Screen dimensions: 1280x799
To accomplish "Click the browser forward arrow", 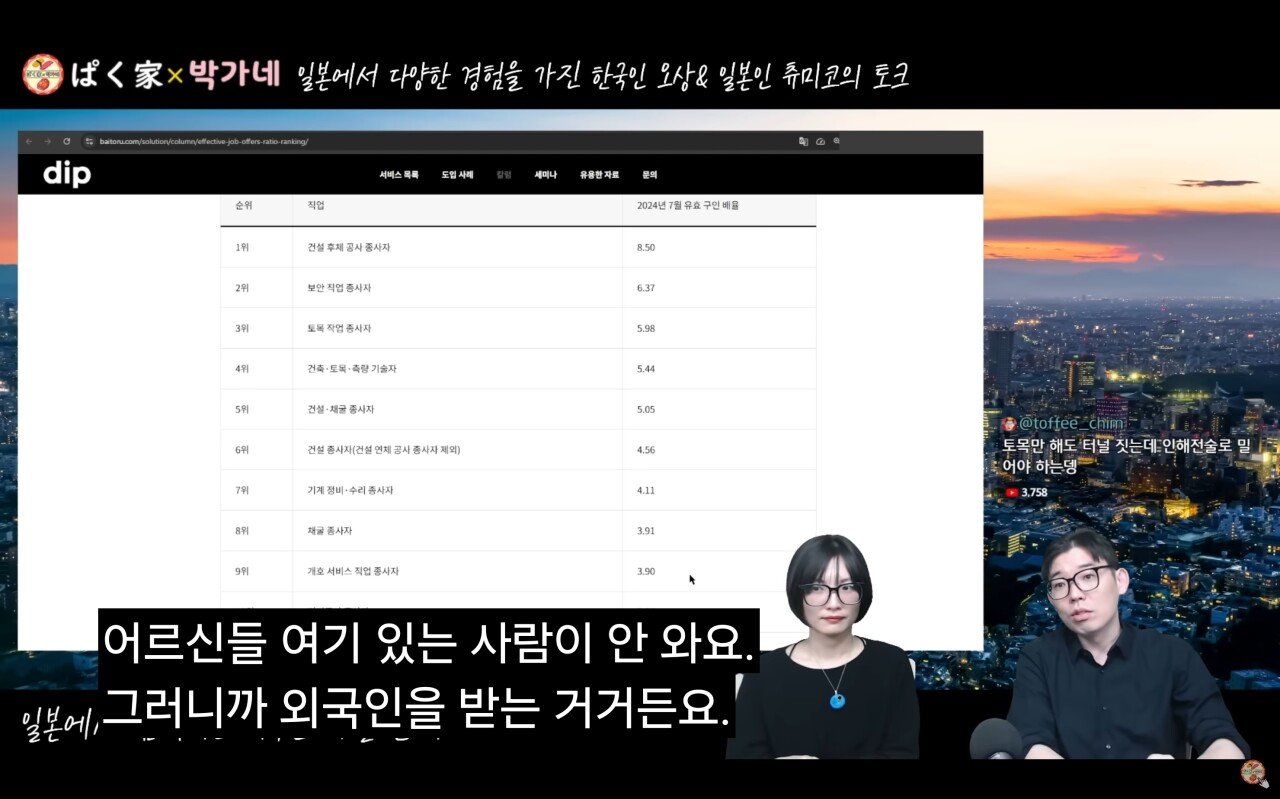I will (x=47, y=142).
